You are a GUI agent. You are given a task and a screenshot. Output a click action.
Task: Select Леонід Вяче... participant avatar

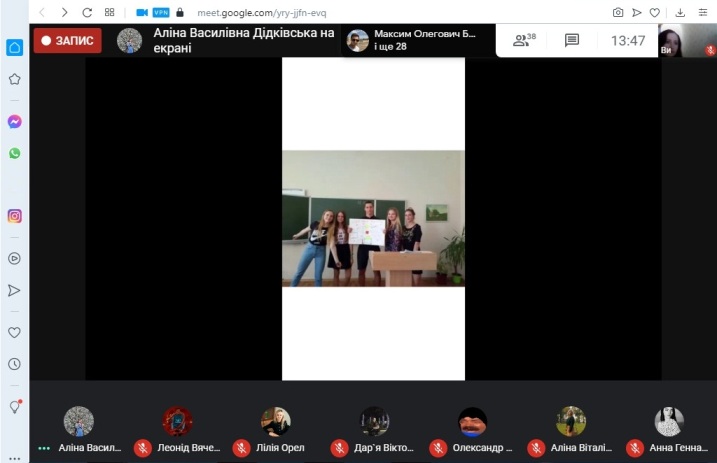[x=177, y=421]
